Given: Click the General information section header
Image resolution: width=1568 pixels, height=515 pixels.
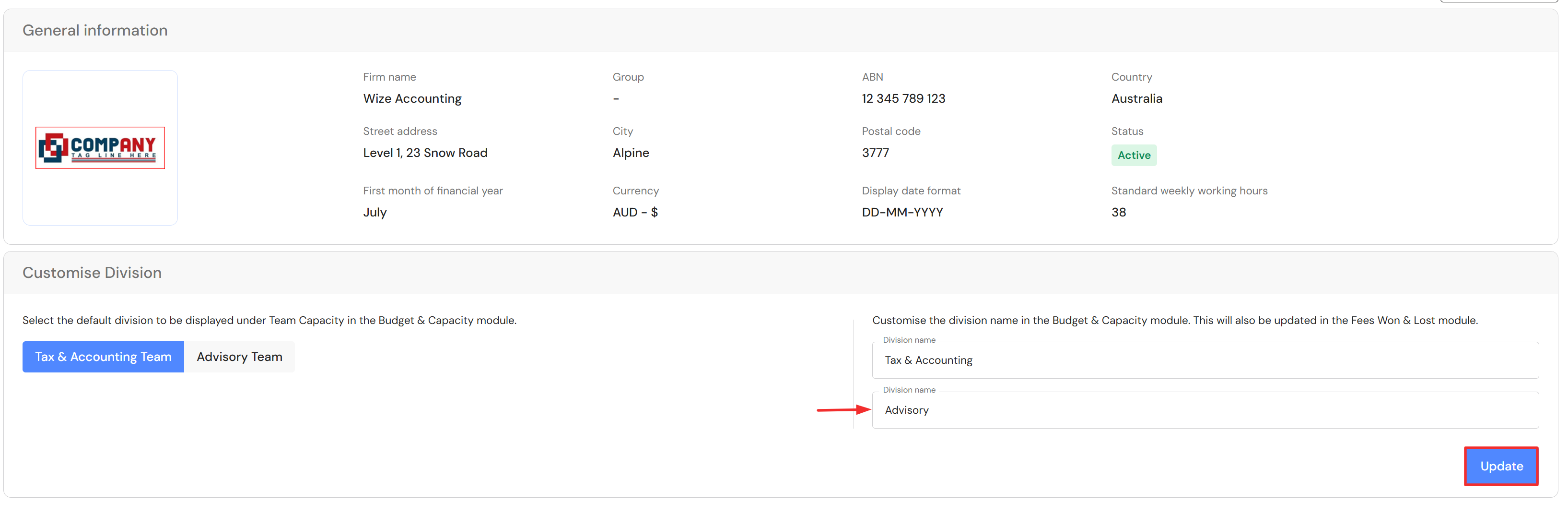Looking at the screenshot, I should (95, 30).
